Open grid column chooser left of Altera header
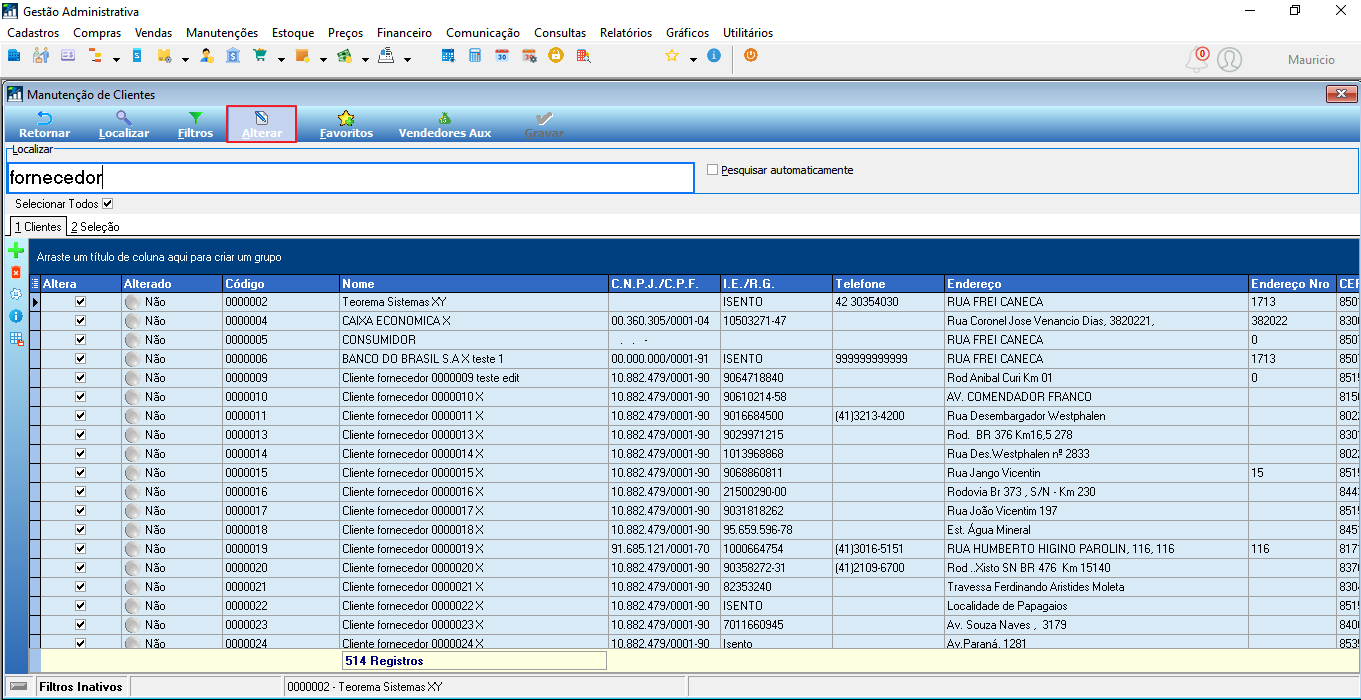Viewport: 1361px width, 700px height. (35, 284)
